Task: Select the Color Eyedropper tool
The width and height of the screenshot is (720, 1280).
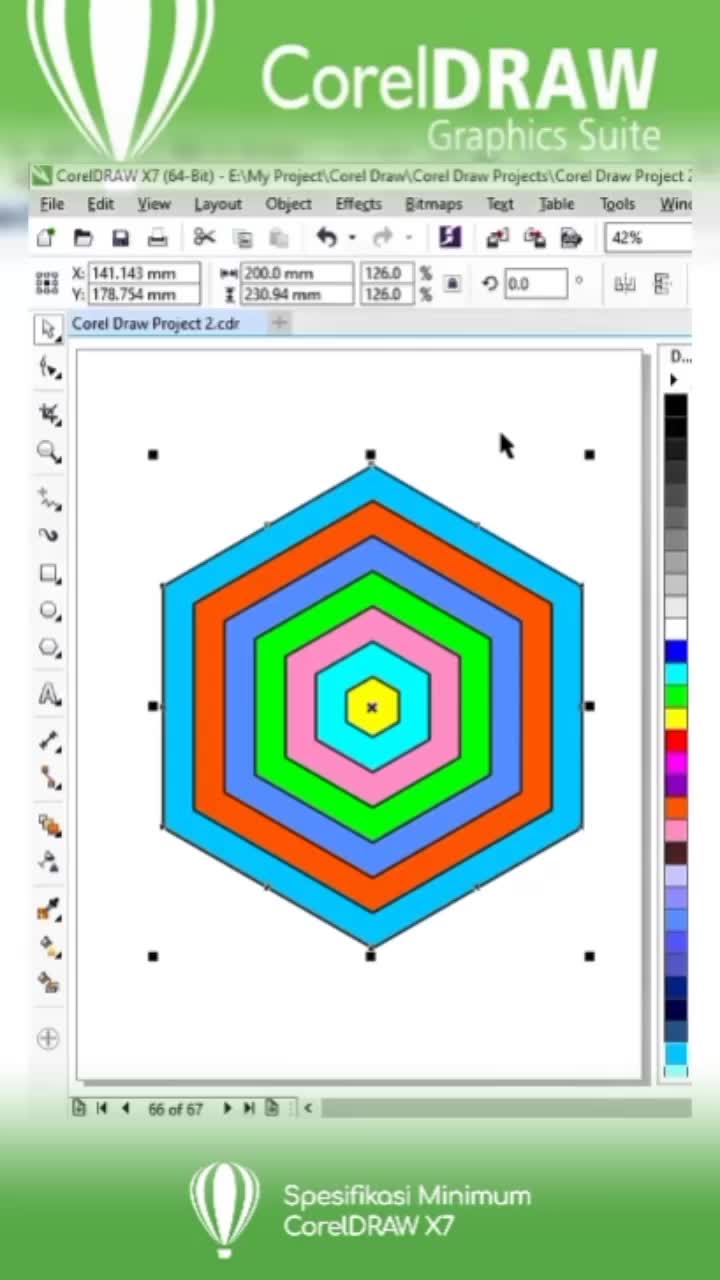Action: pos(48,909)
